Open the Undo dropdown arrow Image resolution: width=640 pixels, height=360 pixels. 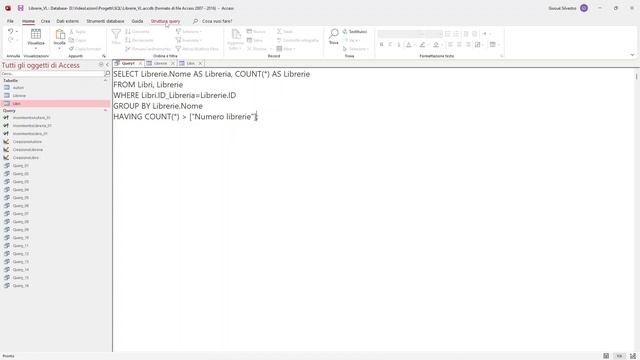coord(17,31)
